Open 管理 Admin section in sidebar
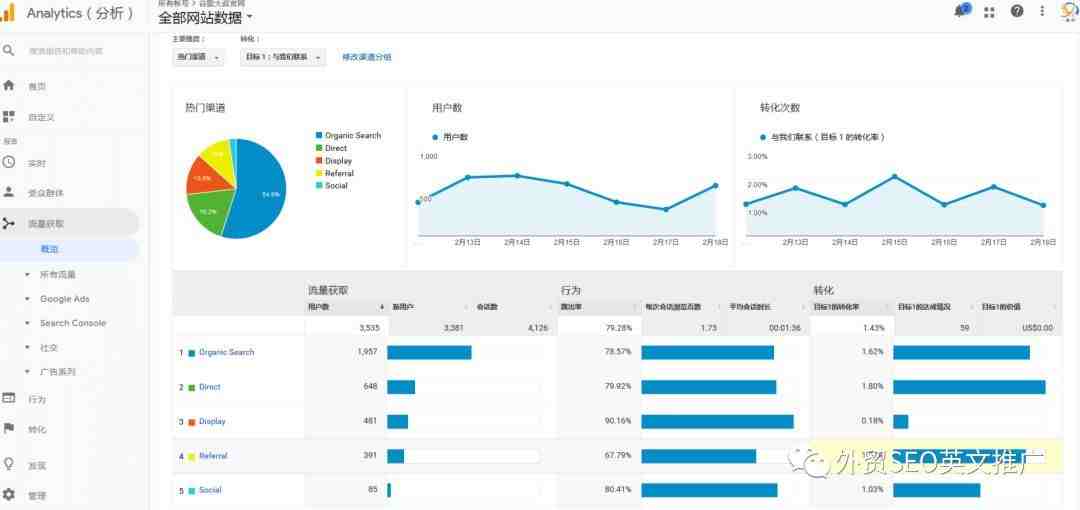The height and width of the screenshot is (510, 1080). pos(37,495)
